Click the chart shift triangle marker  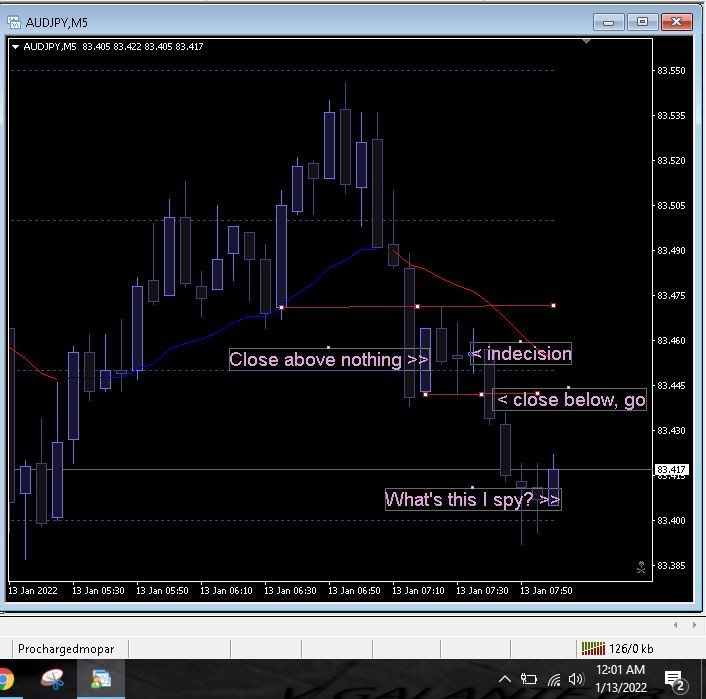click(x=586, y=41)
